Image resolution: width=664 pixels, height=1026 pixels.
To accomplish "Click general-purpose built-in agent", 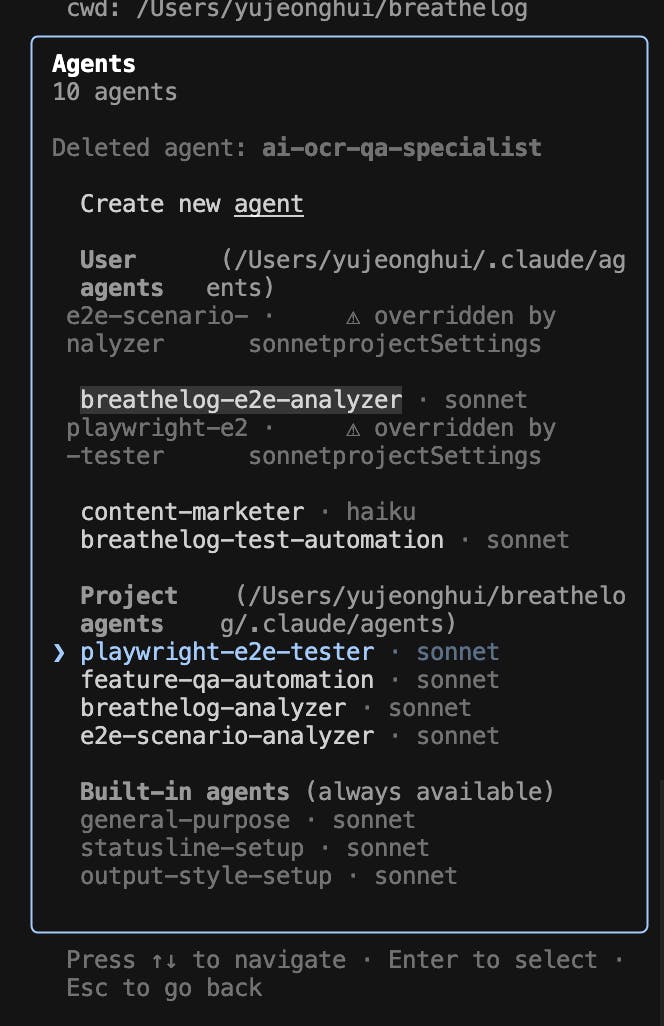I will coord(248,820).
